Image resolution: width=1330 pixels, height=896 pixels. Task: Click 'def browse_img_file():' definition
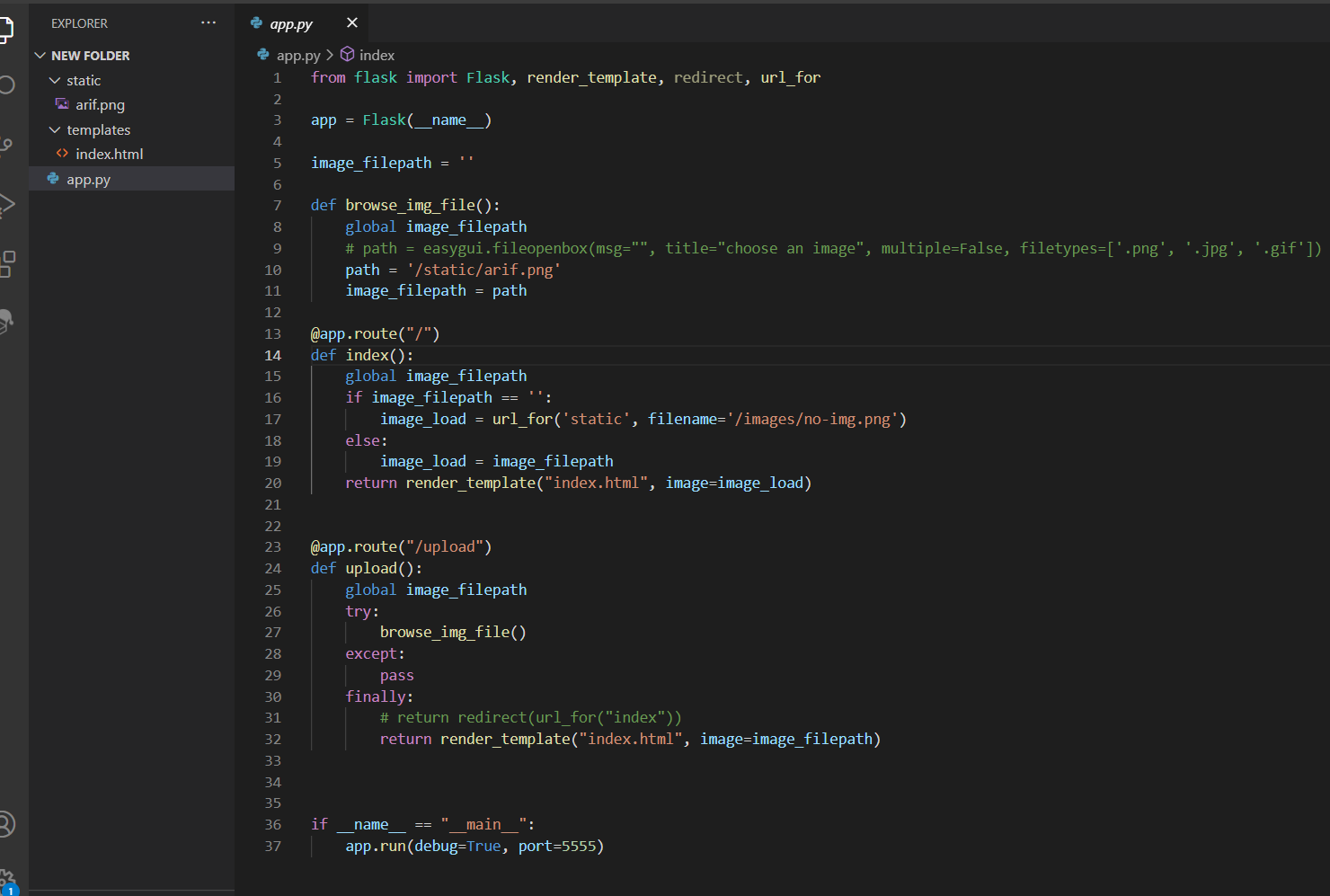point(405,206)
